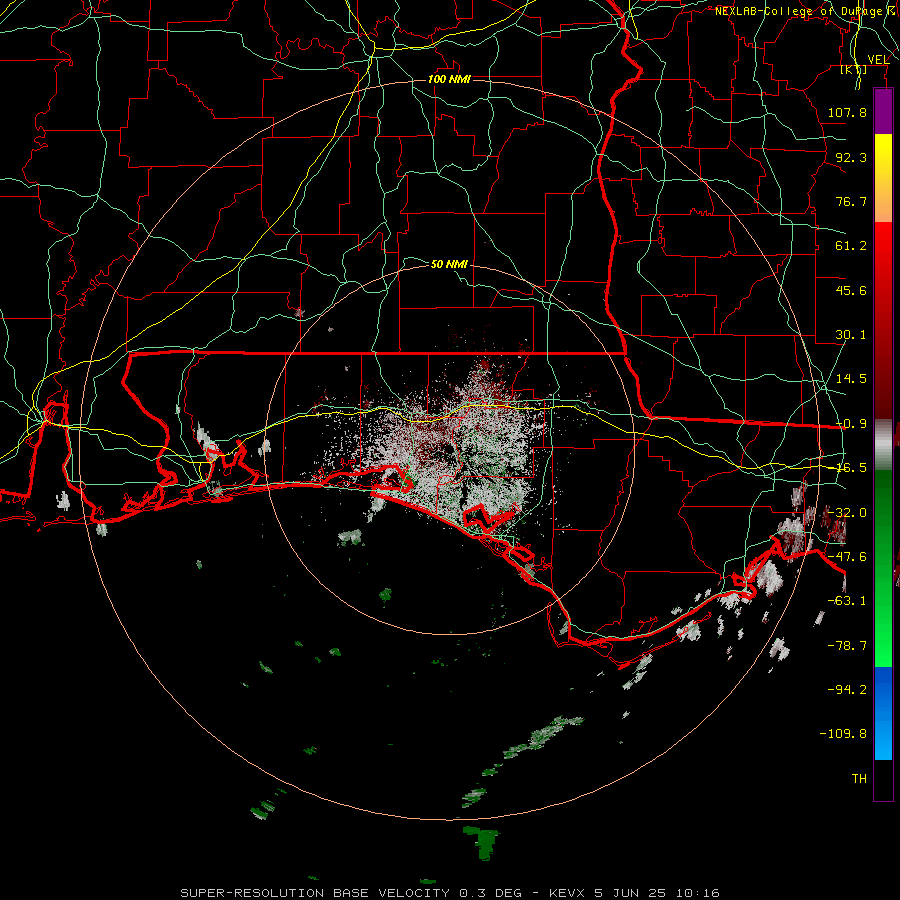This screenshot has height=900, width=900.
Task: Select the 76.7 velocity scale value
Action: (x=851, y=201)
